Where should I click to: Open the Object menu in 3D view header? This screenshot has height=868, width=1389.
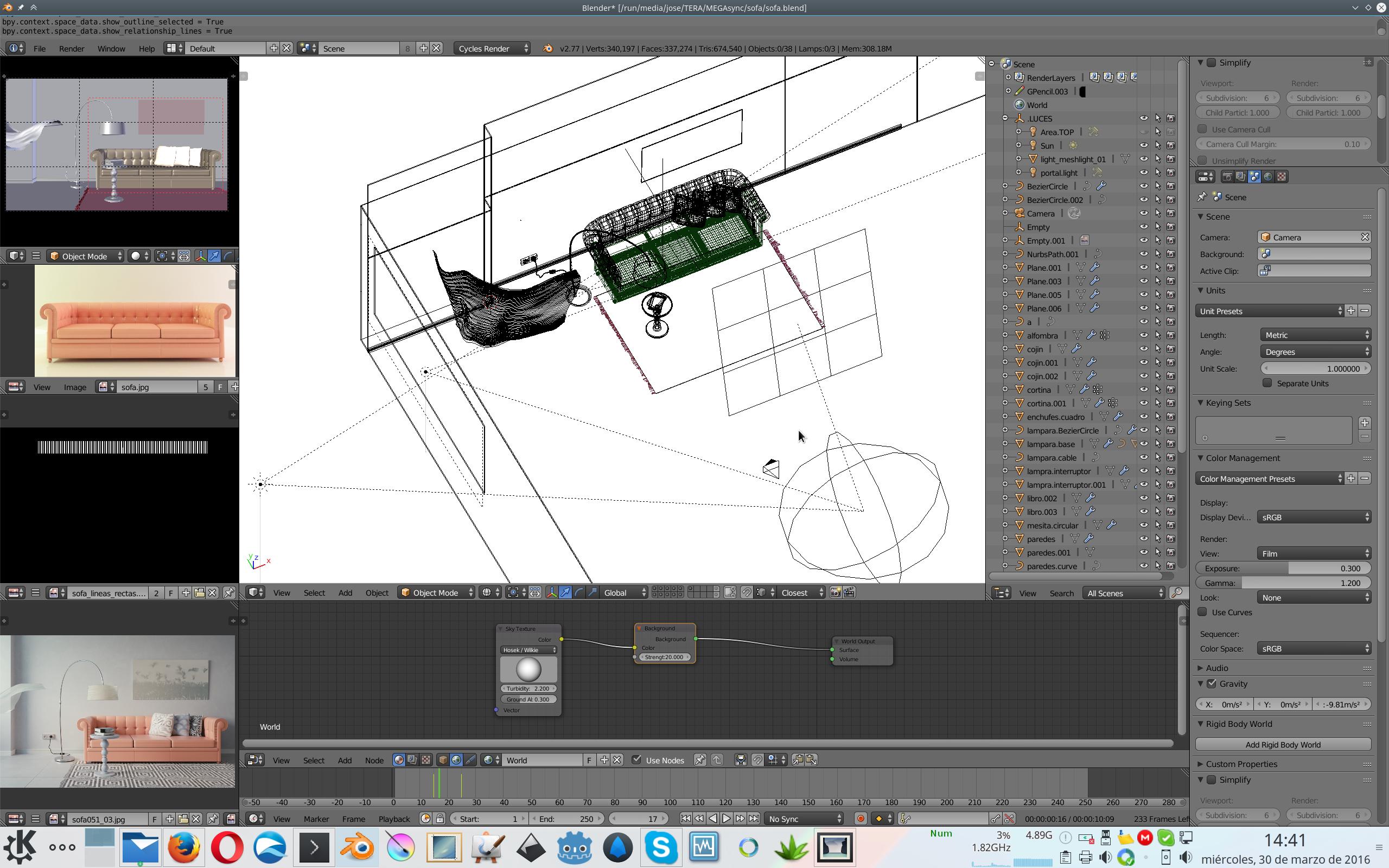[377, 592]
